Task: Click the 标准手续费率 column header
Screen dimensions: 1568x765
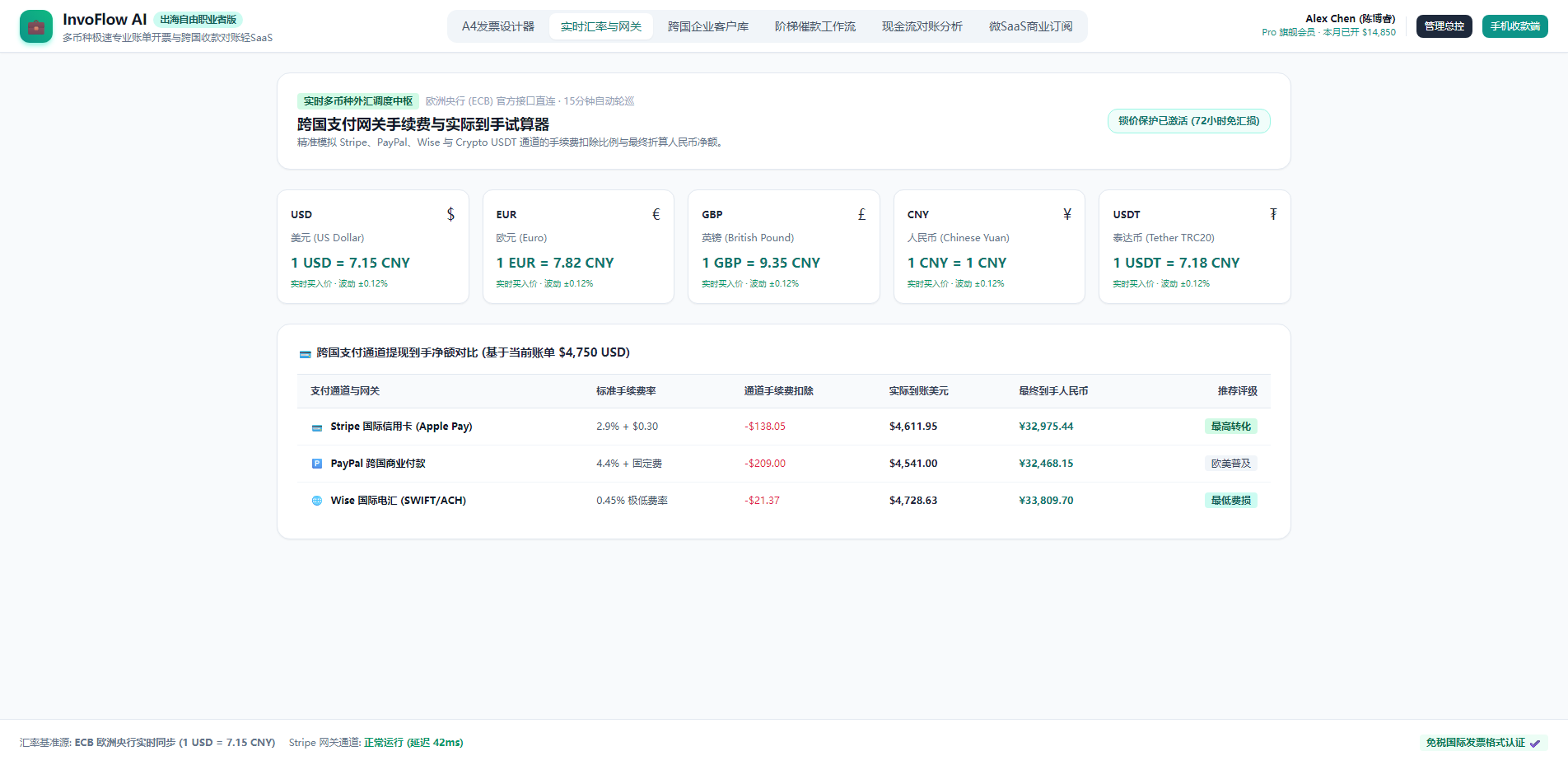Action: [626, 391]
